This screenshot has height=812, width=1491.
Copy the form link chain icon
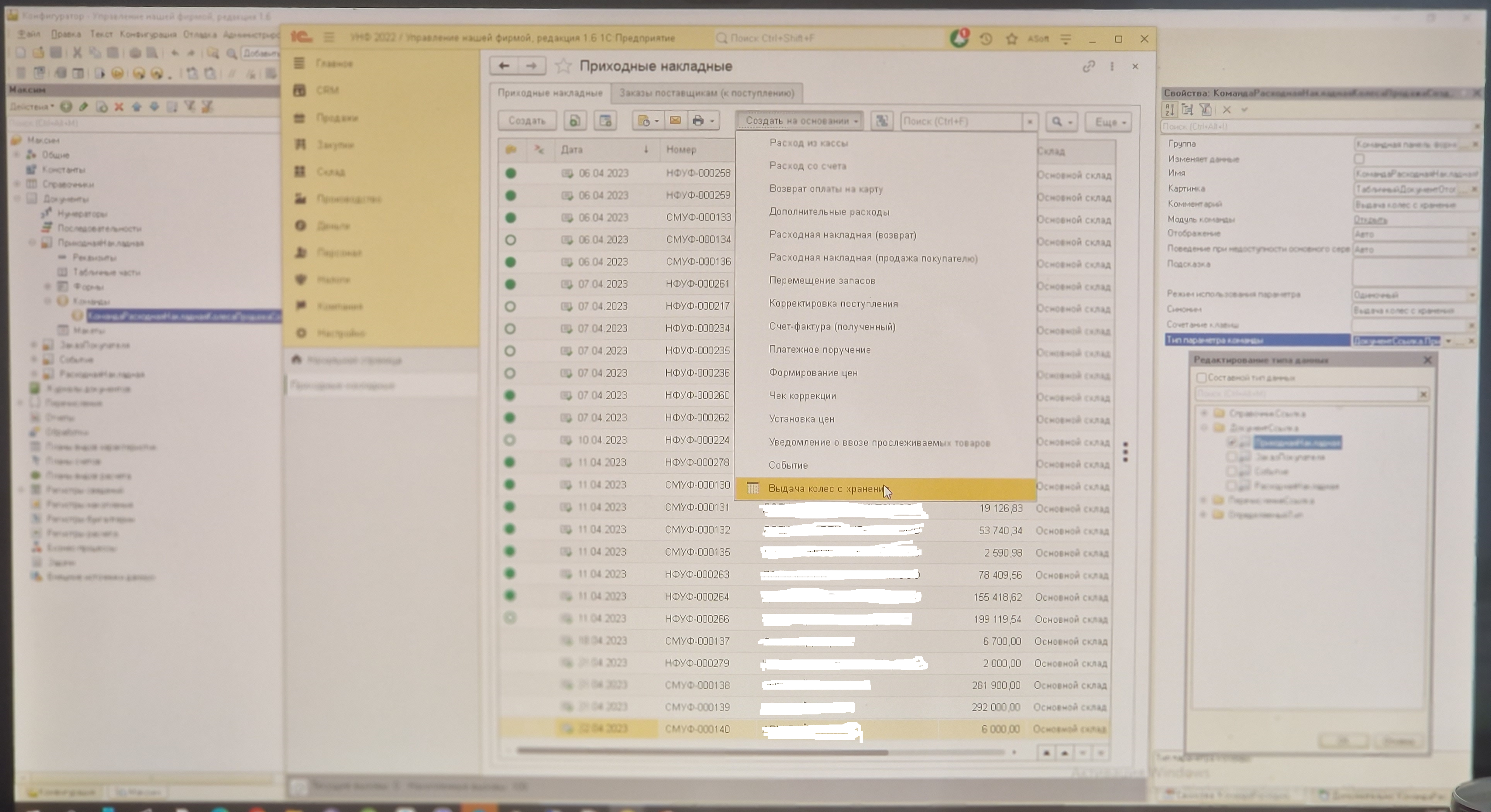point(1088,67)
